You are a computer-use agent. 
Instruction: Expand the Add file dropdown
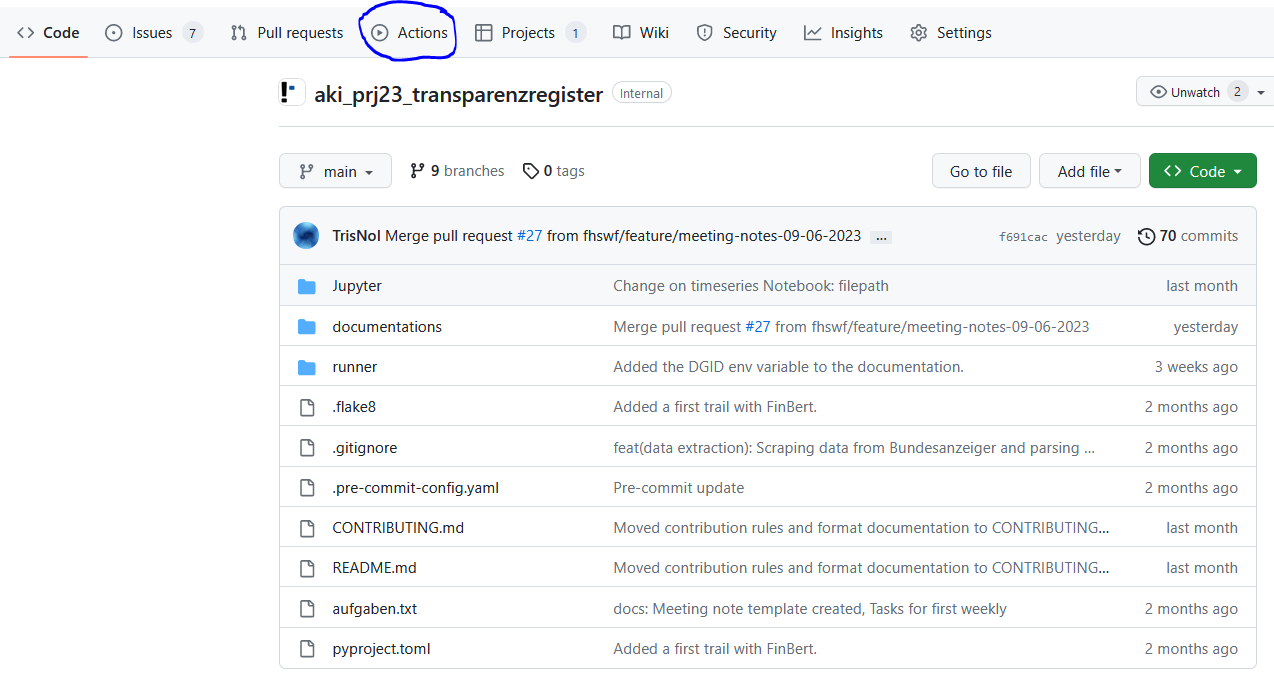pos(1089,172)
